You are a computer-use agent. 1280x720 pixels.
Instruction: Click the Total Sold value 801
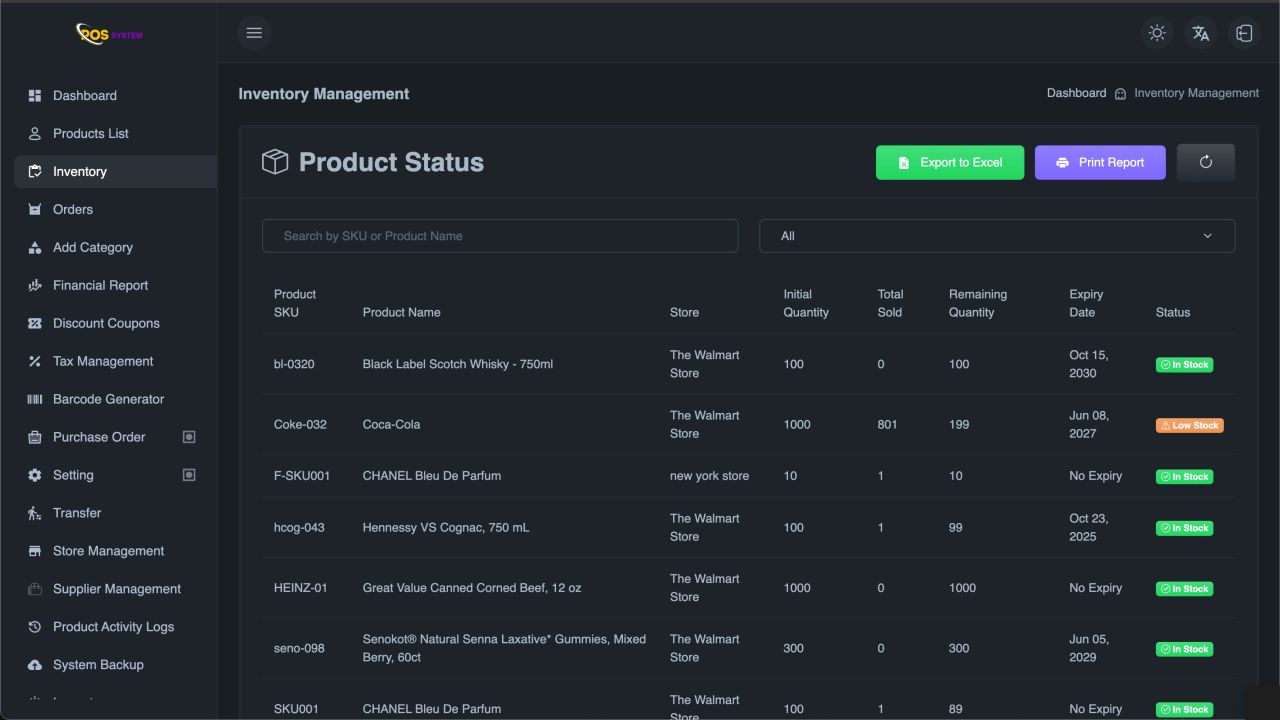887,424
